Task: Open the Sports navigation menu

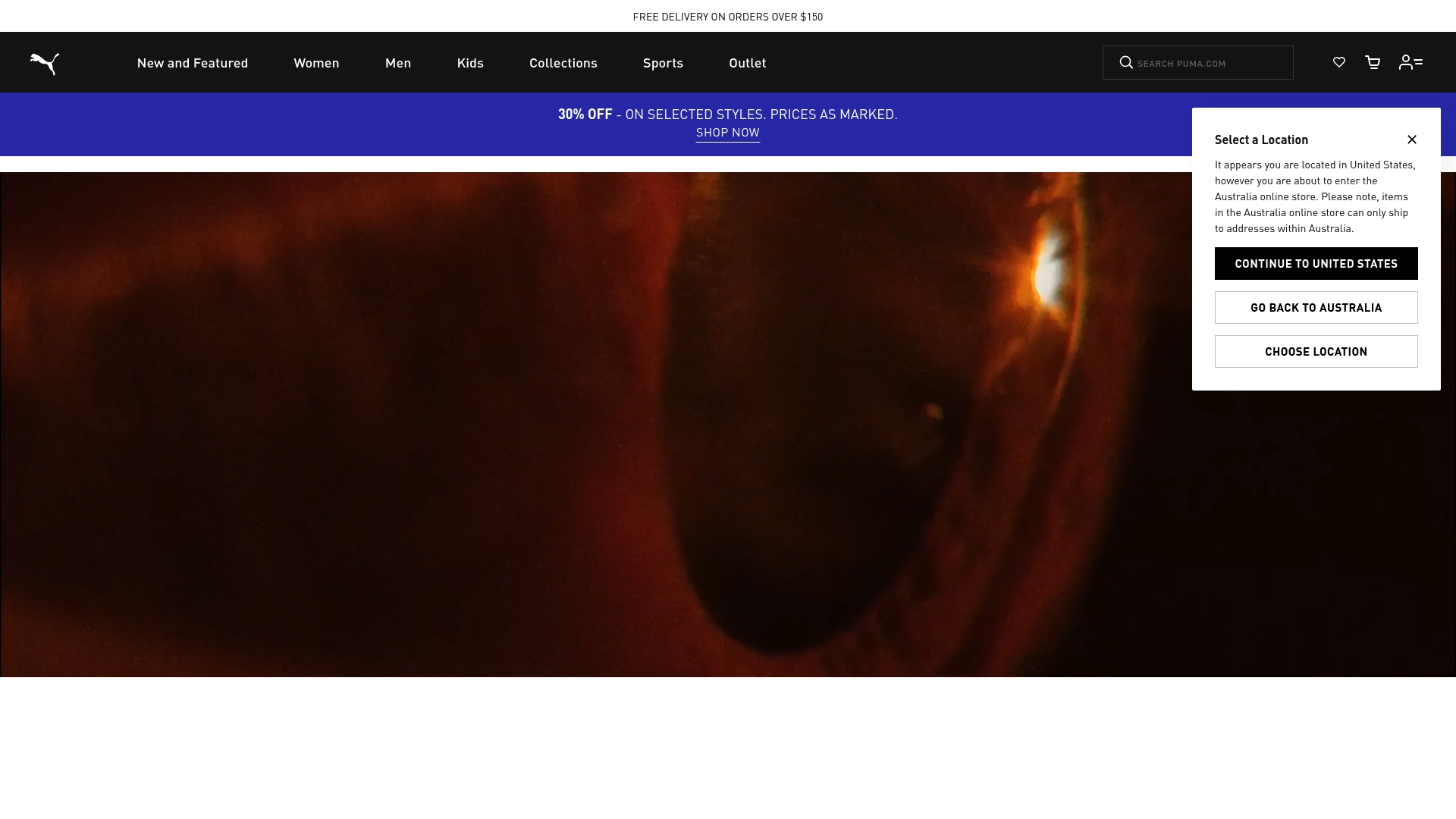Action: tap(663, 62)
